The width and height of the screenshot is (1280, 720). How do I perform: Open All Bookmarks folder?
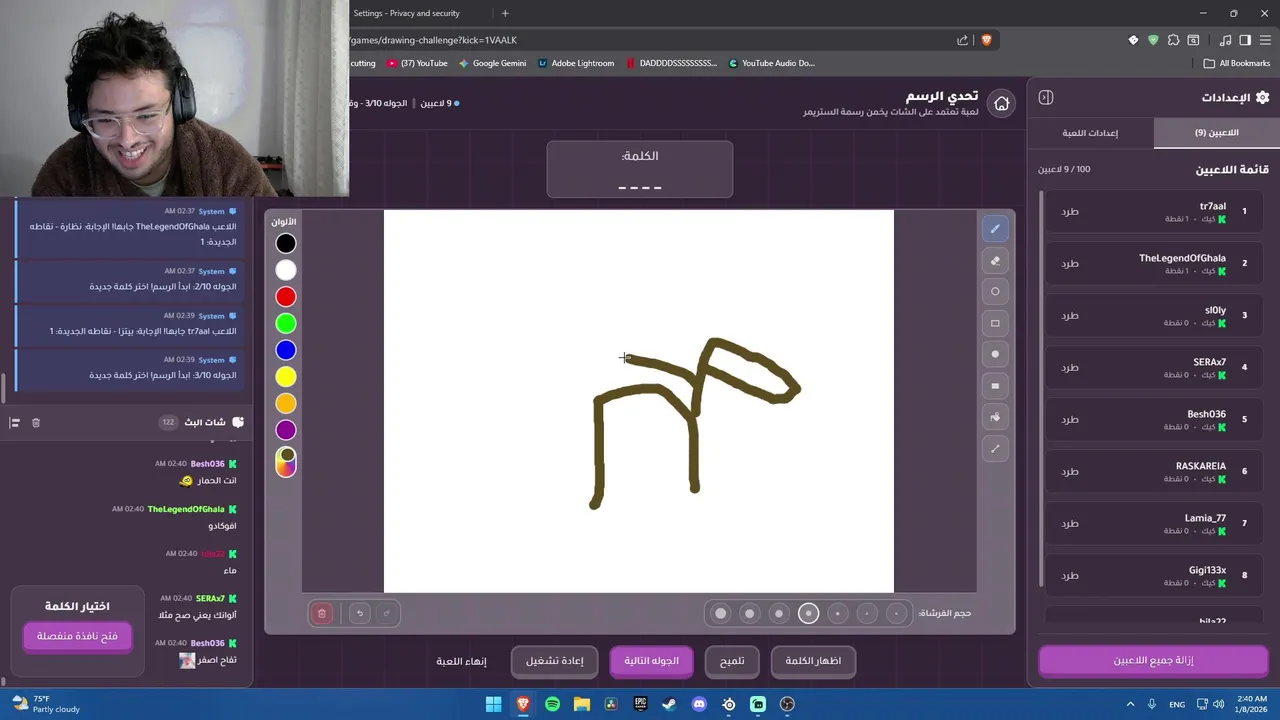click(1237, 63)
